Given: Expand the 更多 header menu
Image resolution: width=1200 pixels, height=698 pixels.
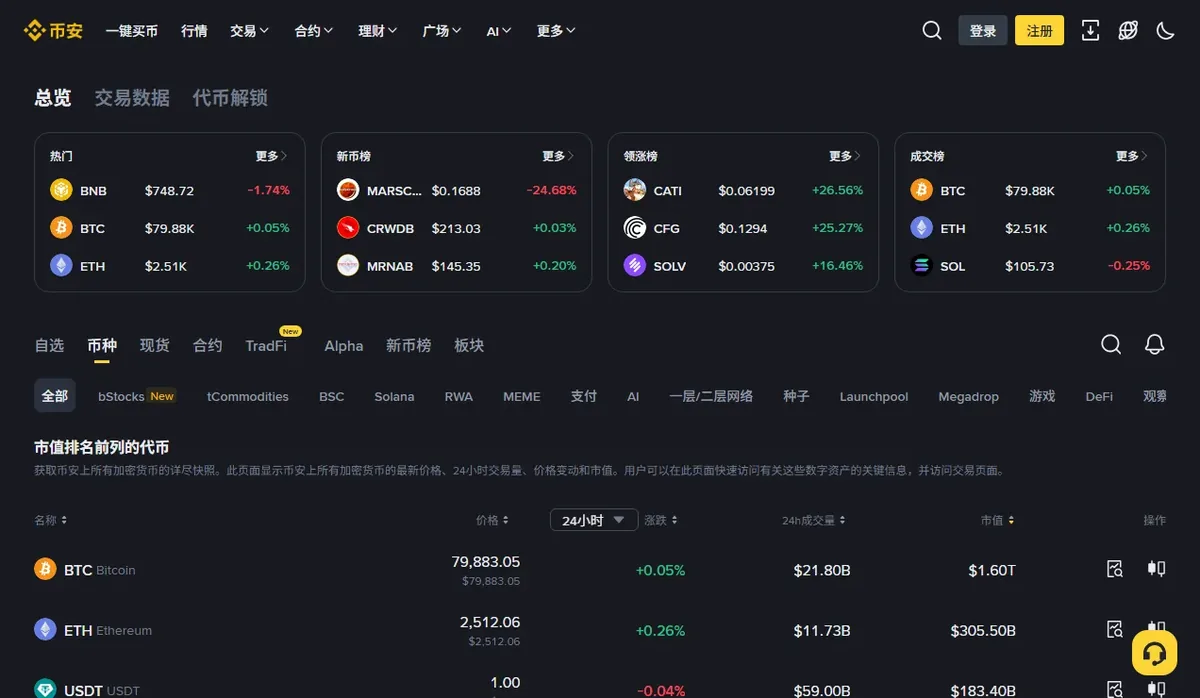Looking at the screenshot, I should pos(556,31).
